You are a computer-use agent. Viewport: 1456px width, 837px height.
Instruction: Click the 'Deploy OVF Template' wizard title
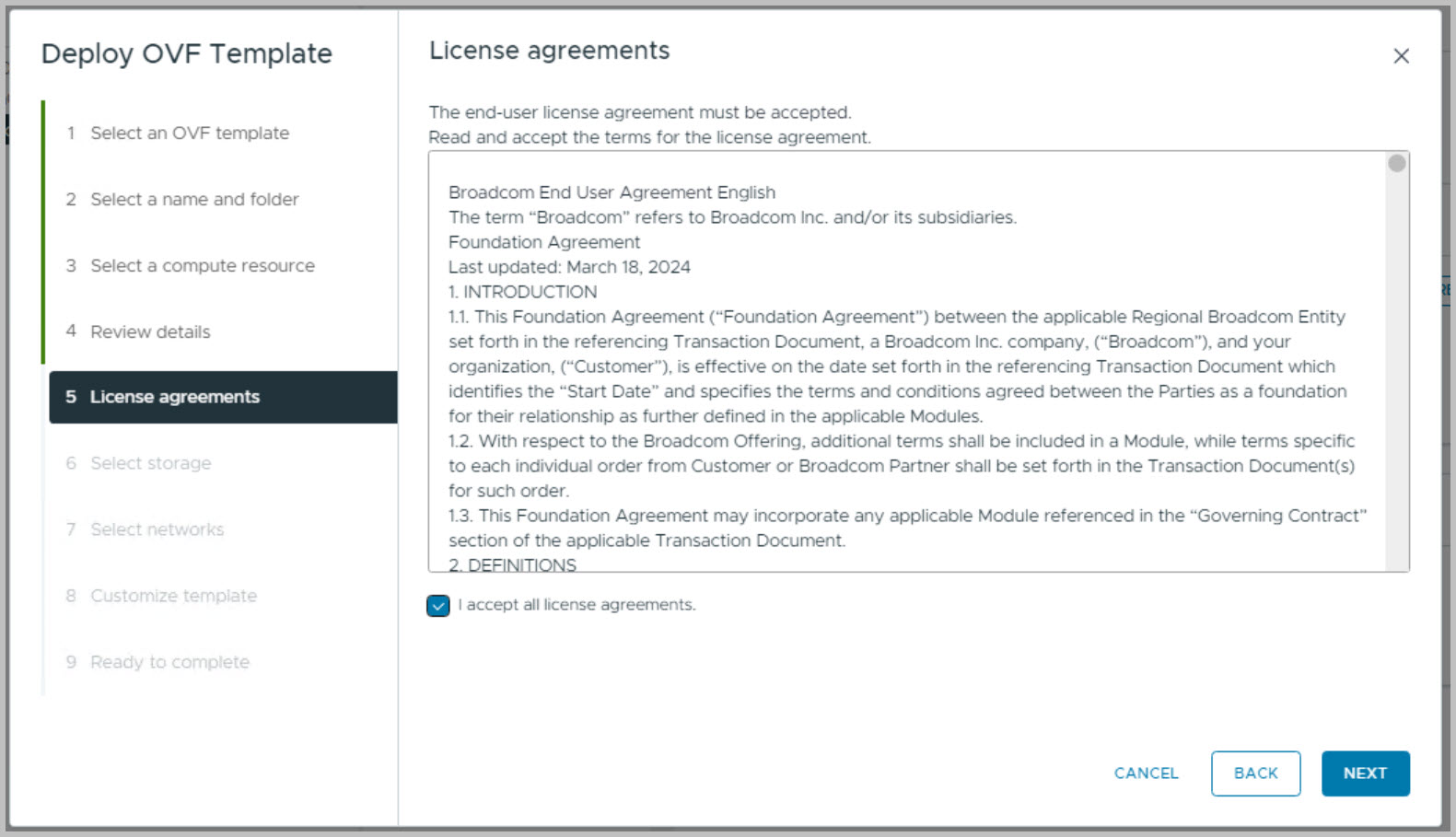pyautogui.click(x=186, y=53)
